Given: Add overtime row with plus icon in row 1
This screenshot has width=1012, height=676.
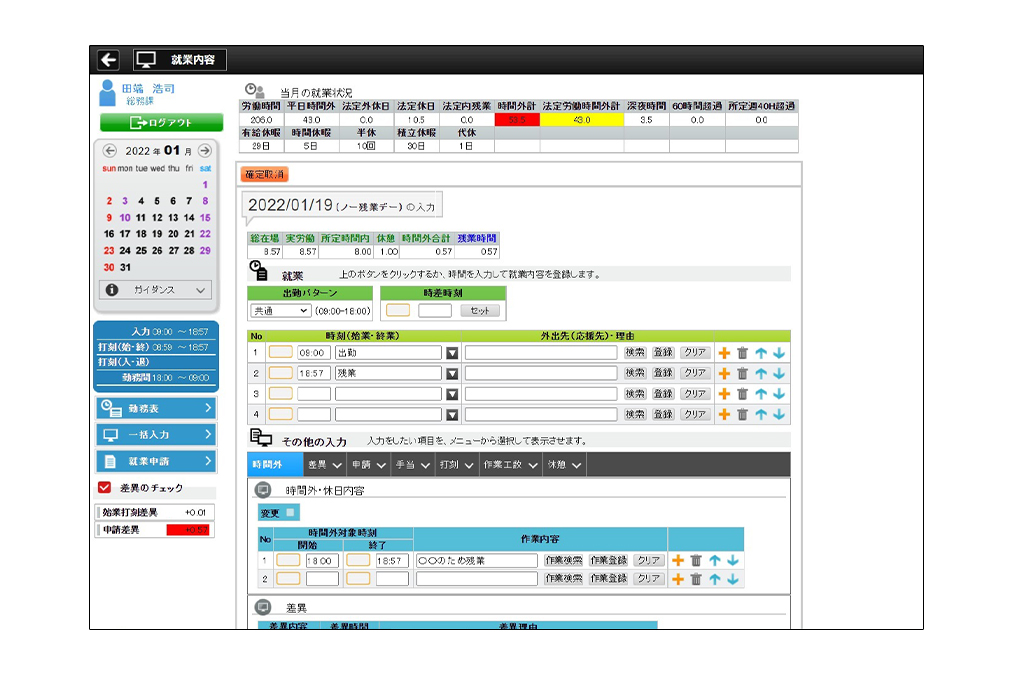Looking at the screenshot, I should (678, 561).
